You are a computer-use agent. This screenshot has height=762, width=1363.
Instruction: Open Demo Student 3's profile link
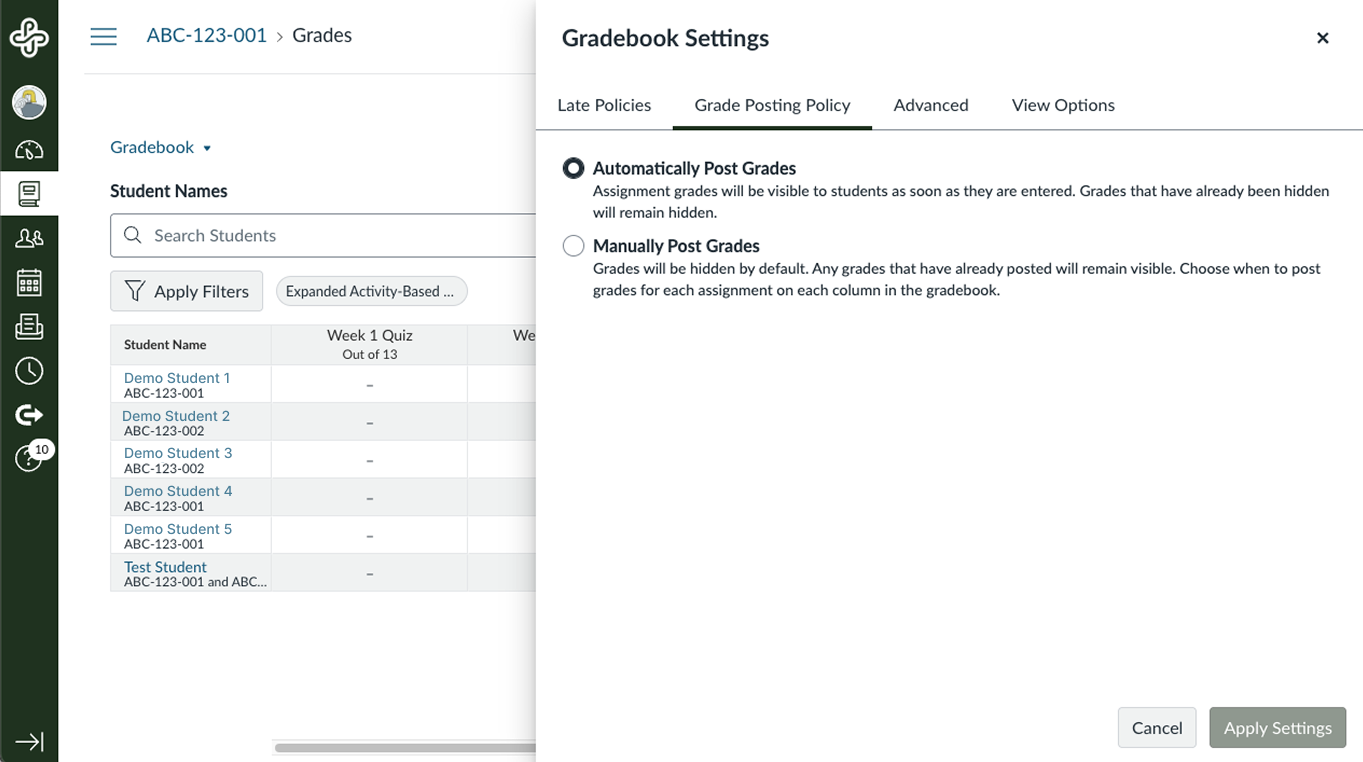point(177,452)
